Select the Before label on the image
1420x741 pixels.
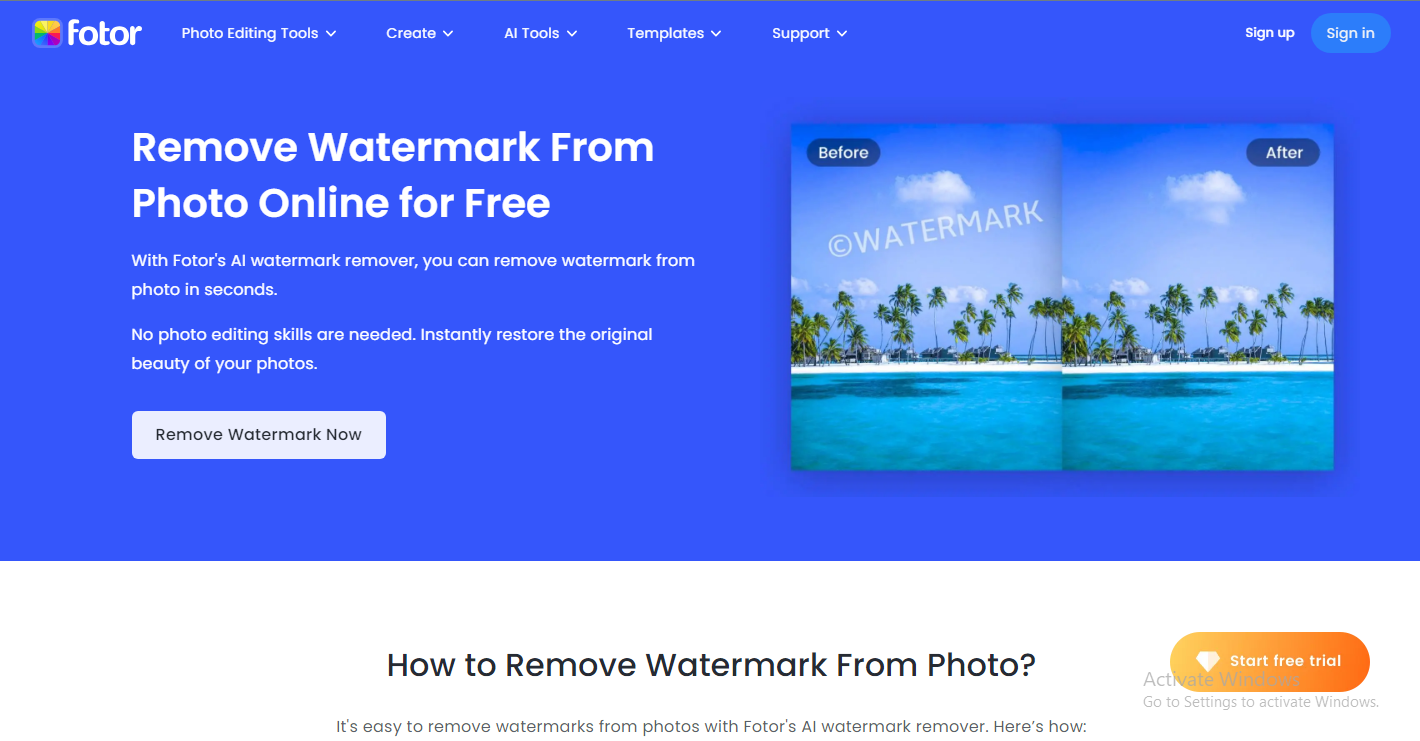tap(843, 153)
